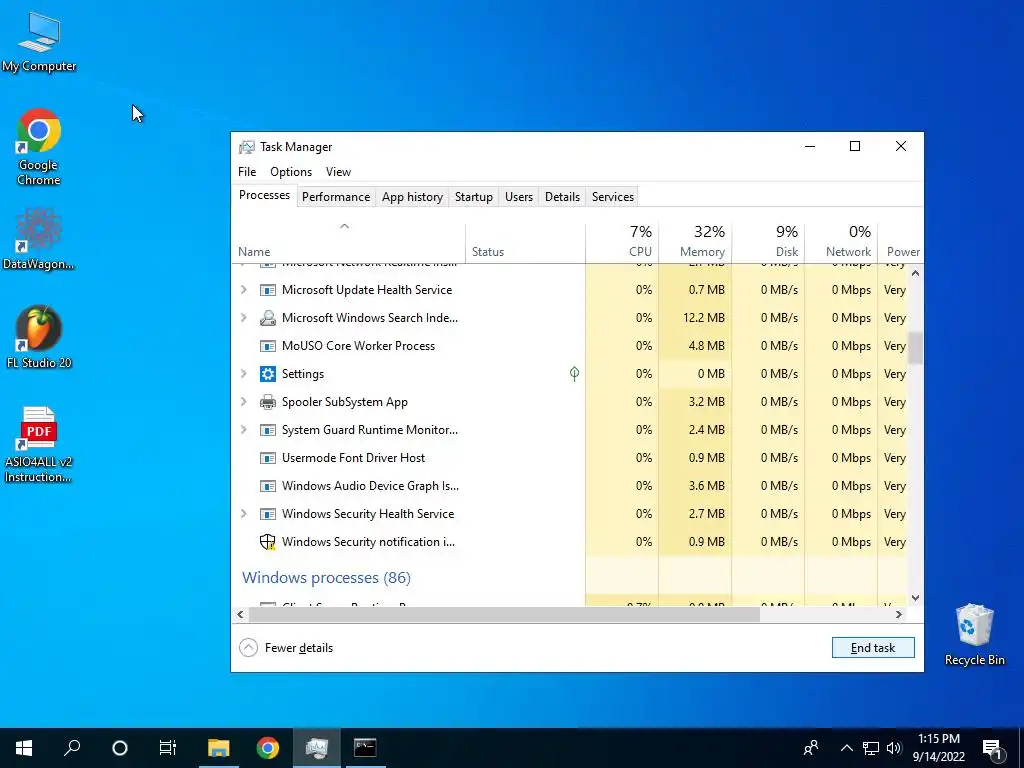Select the Microsoft Update Health Service icon
Image resolution: width=1024 pixels, height=768 pixels.
pyautogui.click(x=268, y=289)
